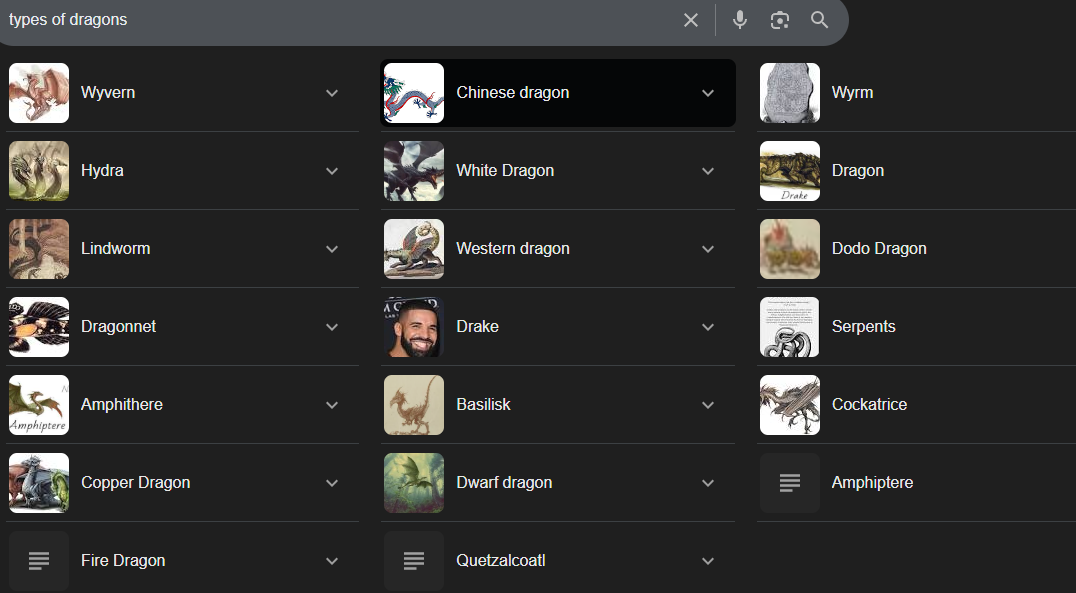The width and height of the screenshot is (1076, 593).
Task: Open the Drake photo thumbnail
Action: click(414, 327)
